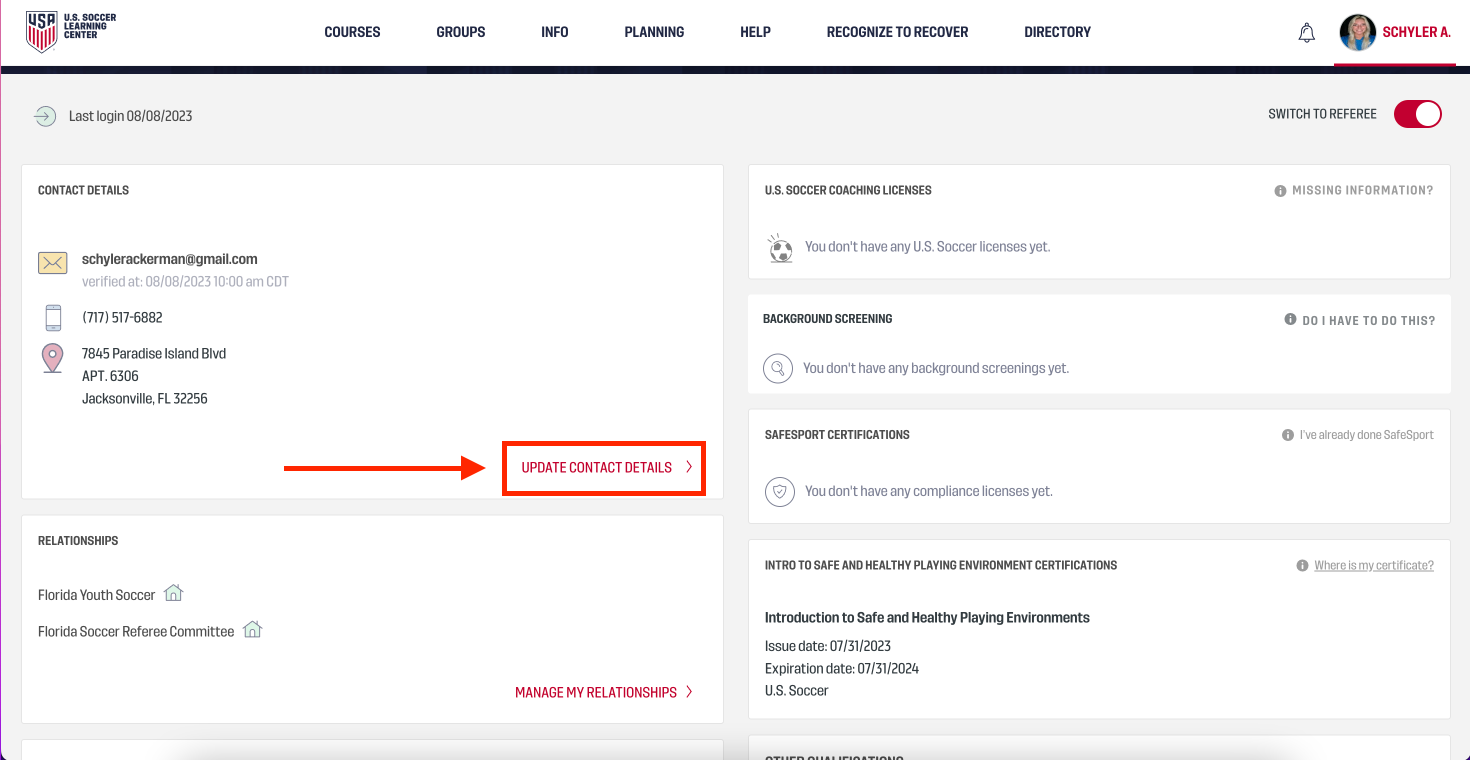Click the email schylerackerman@gmail.com
Viewport: 1470px width, 760px height.
click(x=170, y=259)
